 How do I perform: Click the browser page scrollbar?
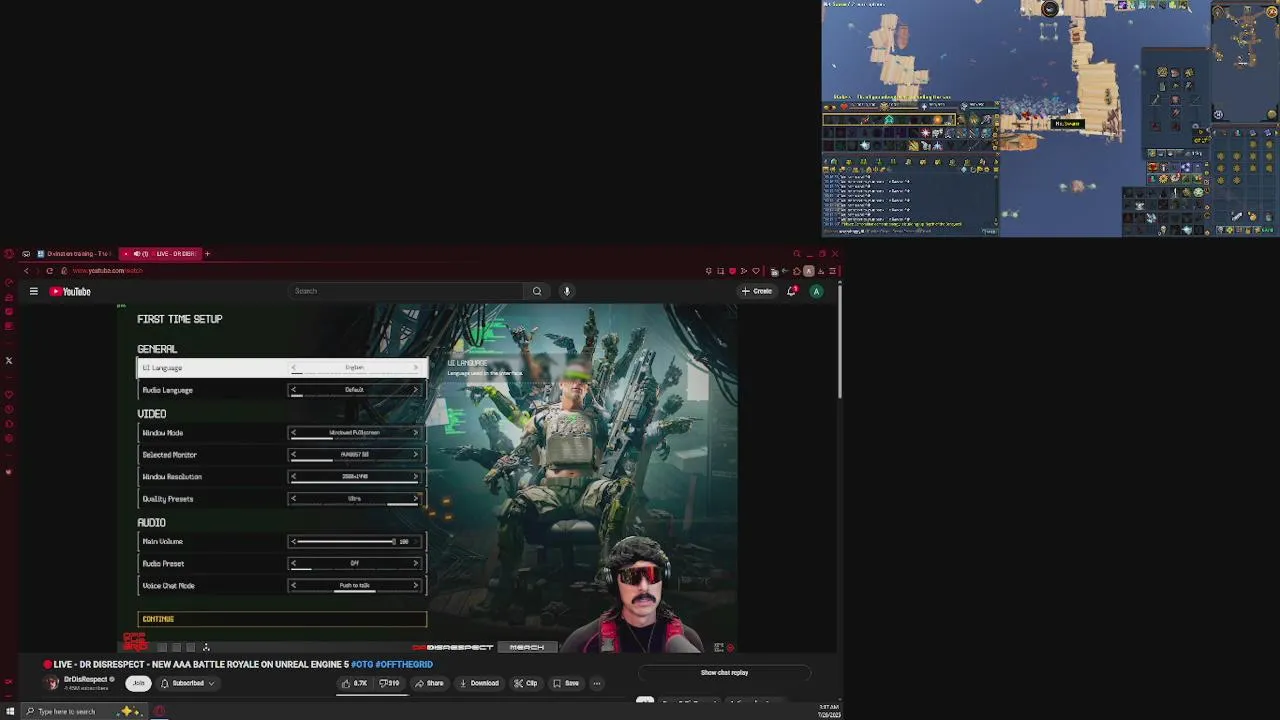(x=840, y=340)
